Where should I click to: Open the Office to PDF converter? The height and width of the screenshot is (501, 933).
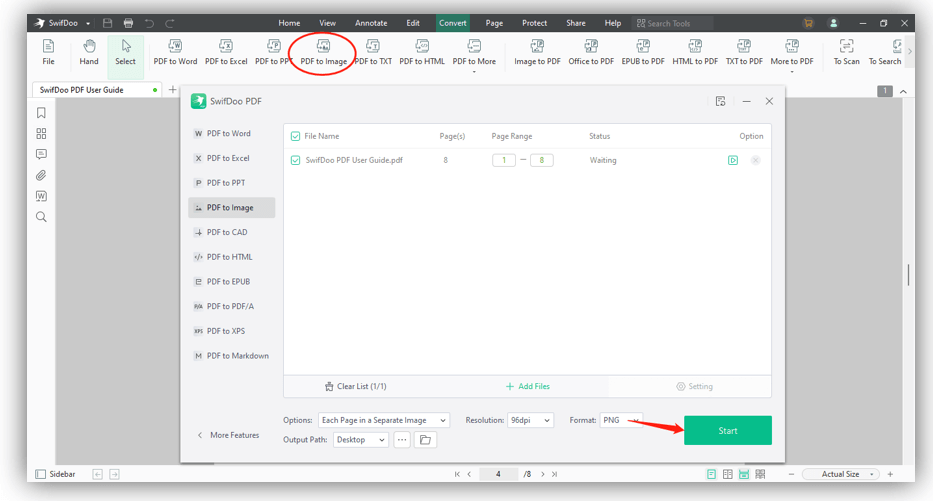tap(591, 52)
